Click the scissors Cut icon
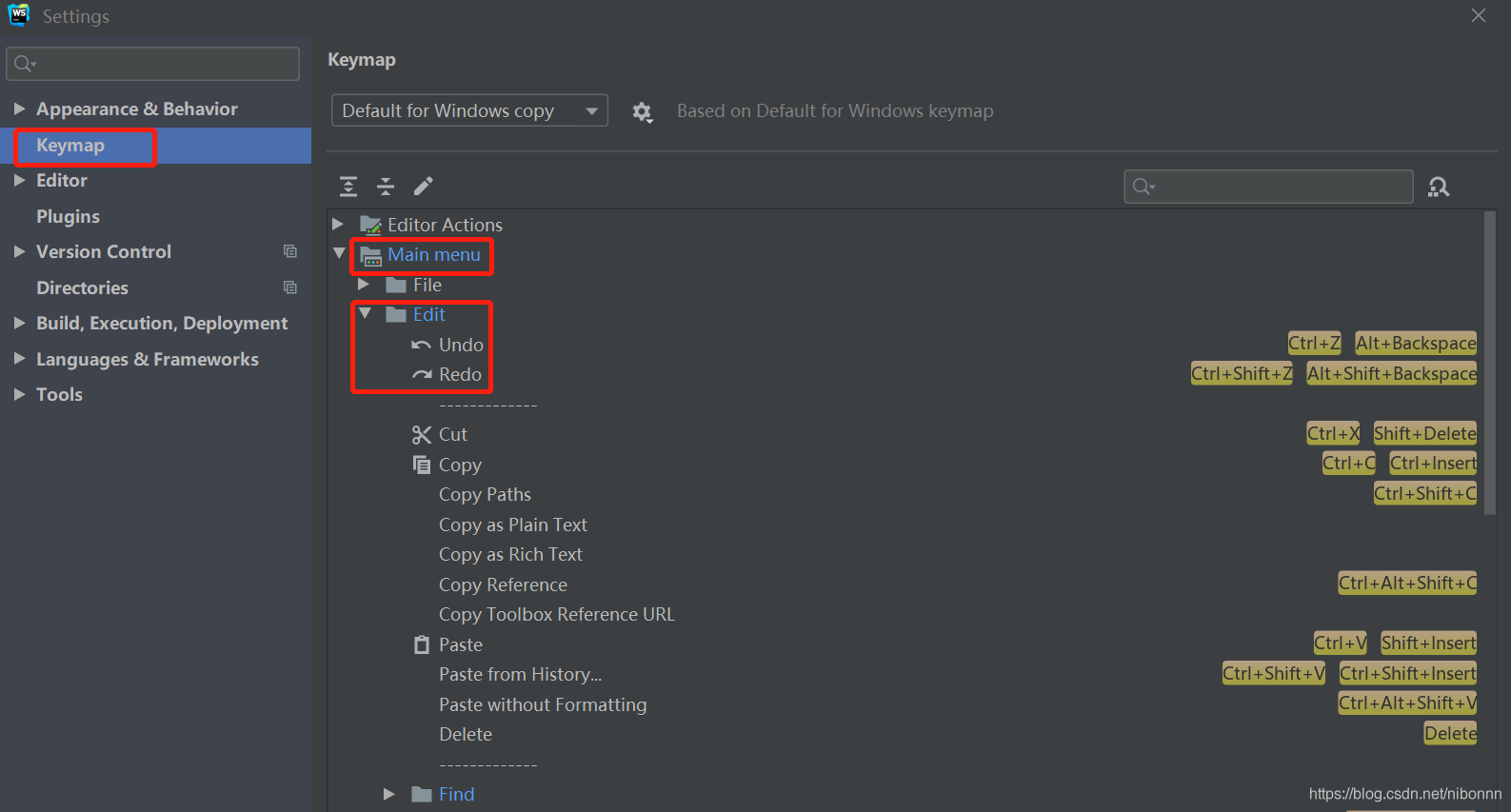 point(422,435)
